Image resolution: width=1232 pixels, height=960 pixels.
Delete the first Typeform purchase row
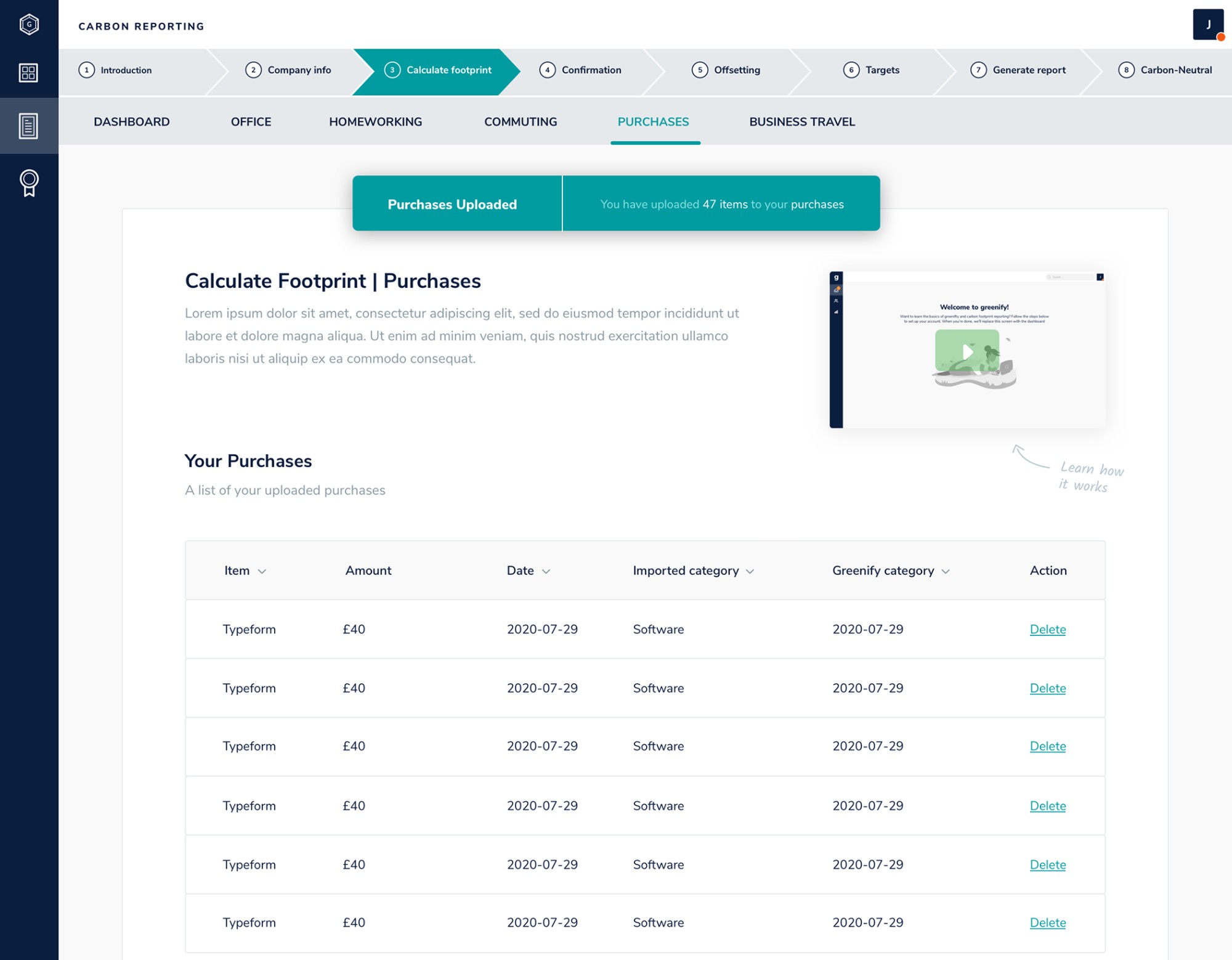[1048, 630]
